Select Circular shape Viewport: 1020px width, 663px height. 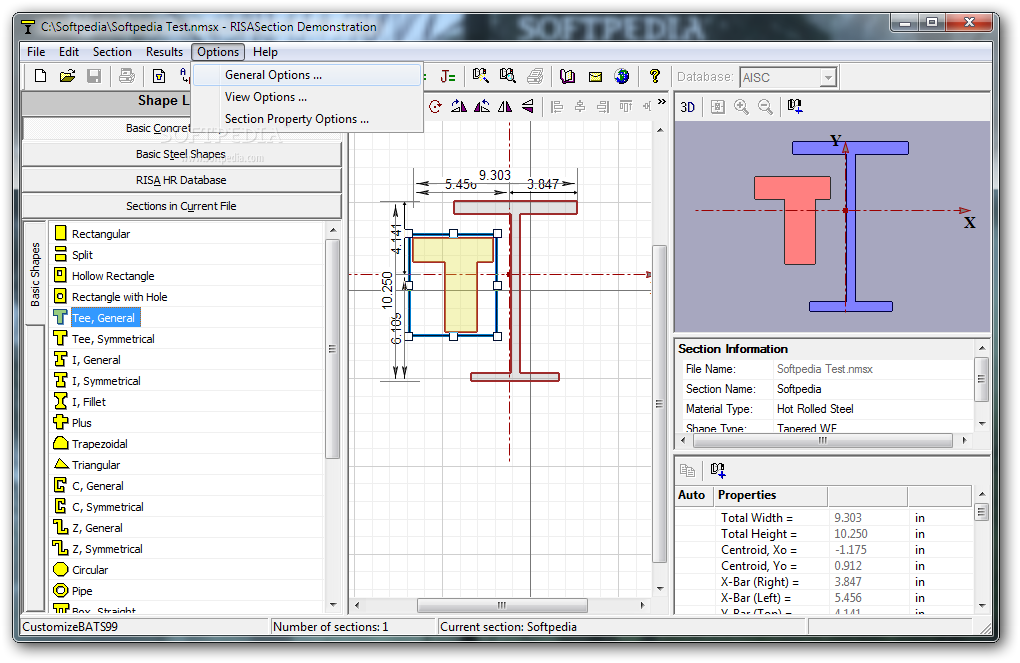pos(90,570)
